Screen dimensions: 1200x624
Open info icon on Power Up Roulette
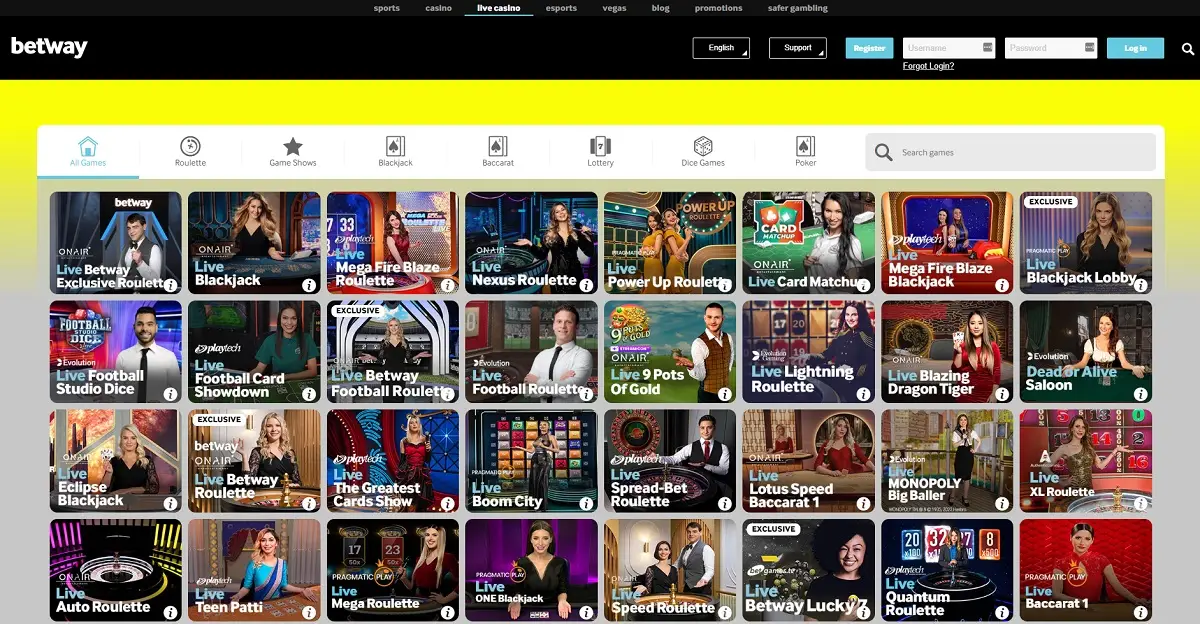click(725, 285)
